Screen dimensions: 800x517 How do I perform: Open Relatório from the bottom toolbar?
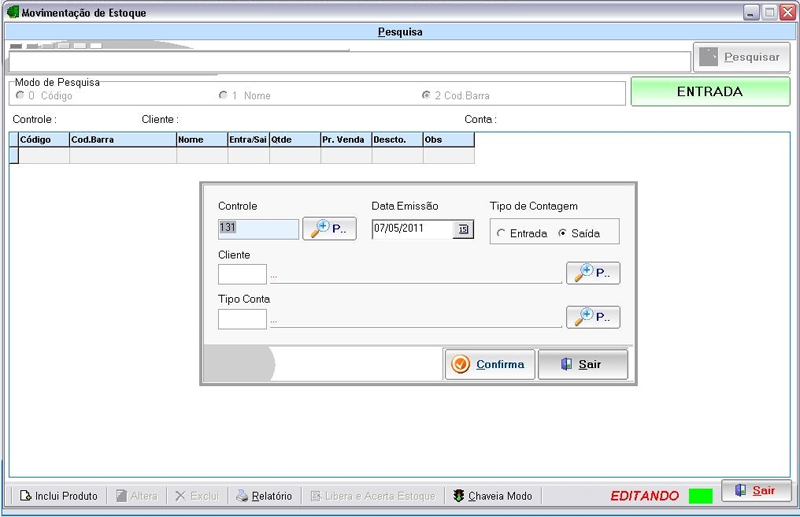264,496
